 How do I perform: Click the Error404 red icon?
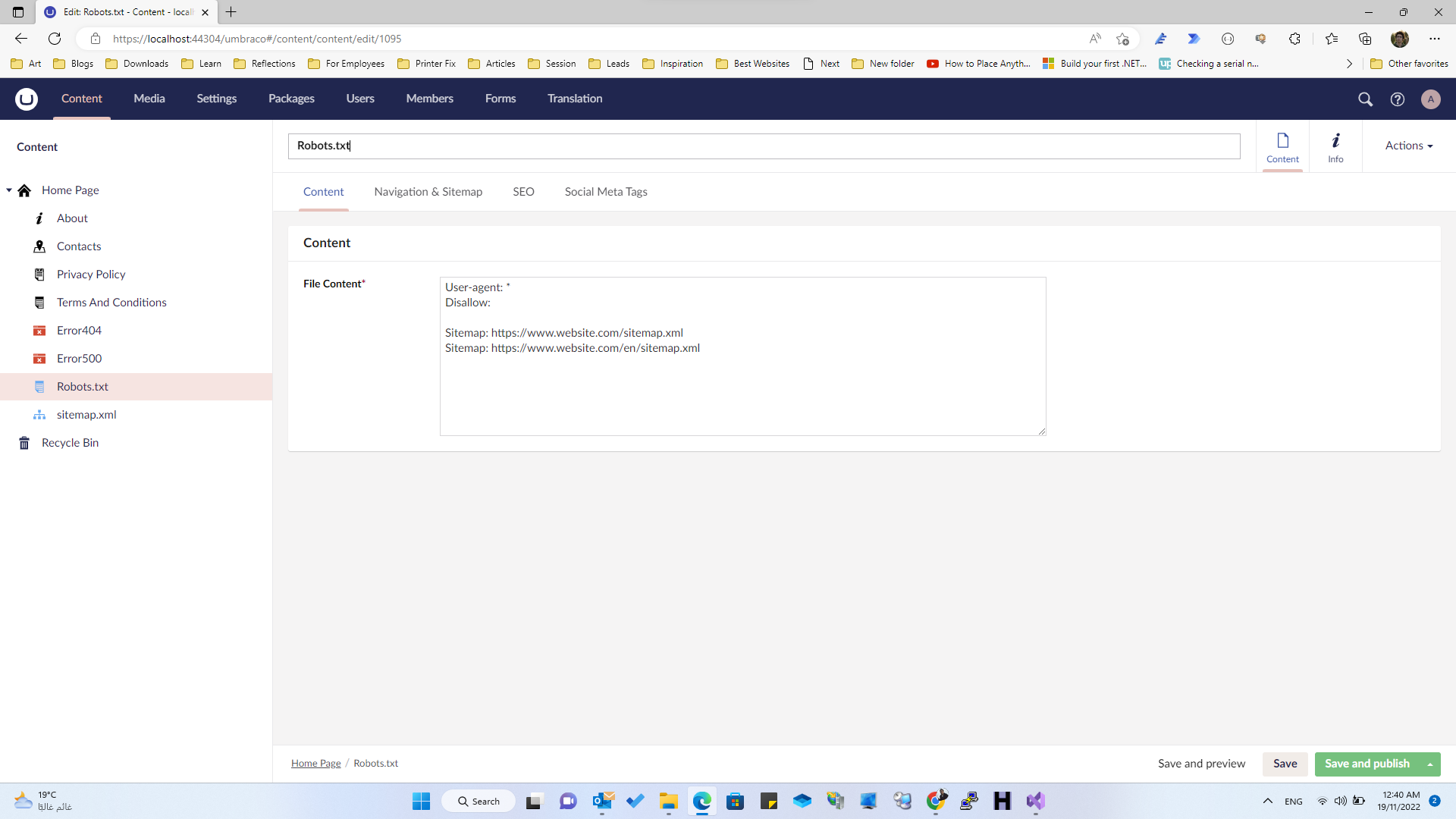(x=39, y=331)
